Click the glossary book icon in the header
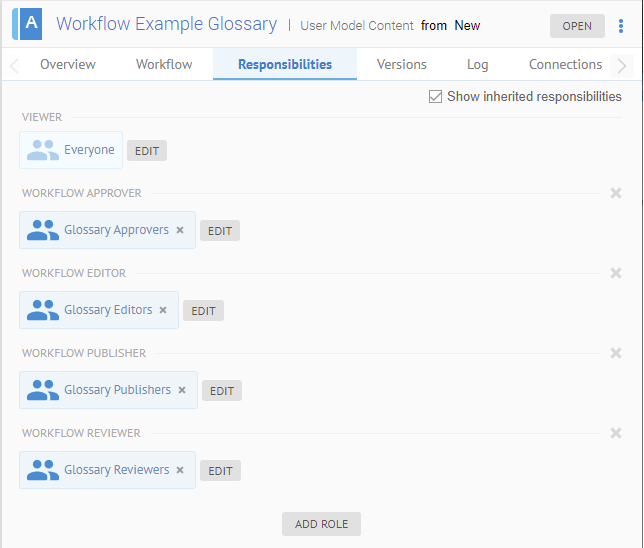This screenshot has width=644, height=548. point(29,24)
